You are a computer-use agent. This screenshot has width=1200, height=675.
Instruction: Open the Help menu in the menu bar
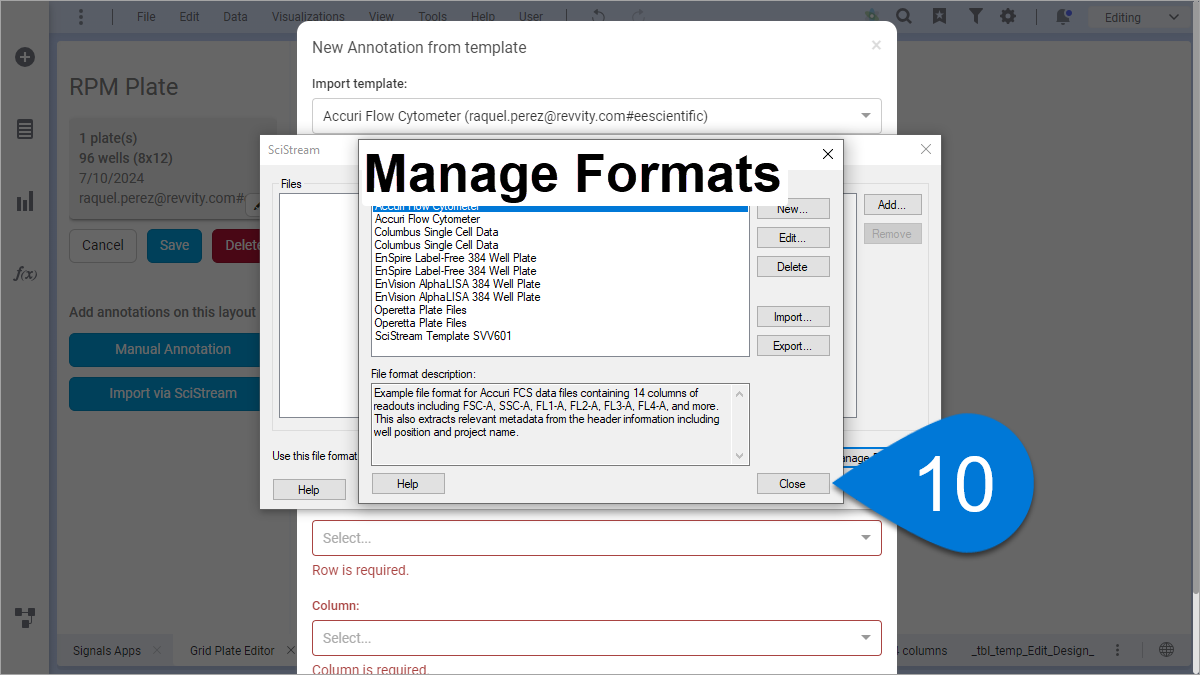483,17
